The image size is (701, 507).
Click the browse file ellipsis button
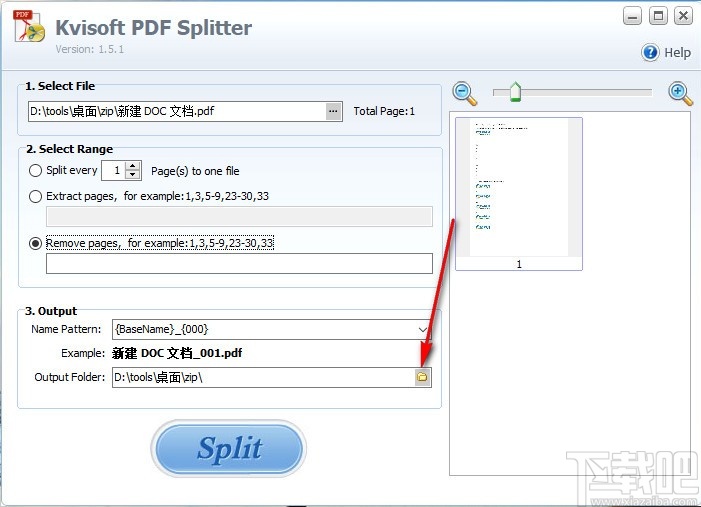click(333, 111)
